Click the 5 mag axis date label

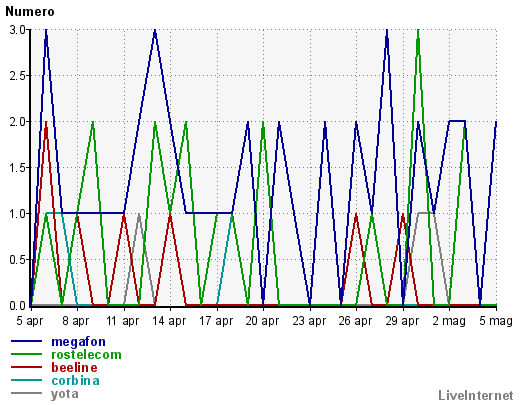pos(496,321)
